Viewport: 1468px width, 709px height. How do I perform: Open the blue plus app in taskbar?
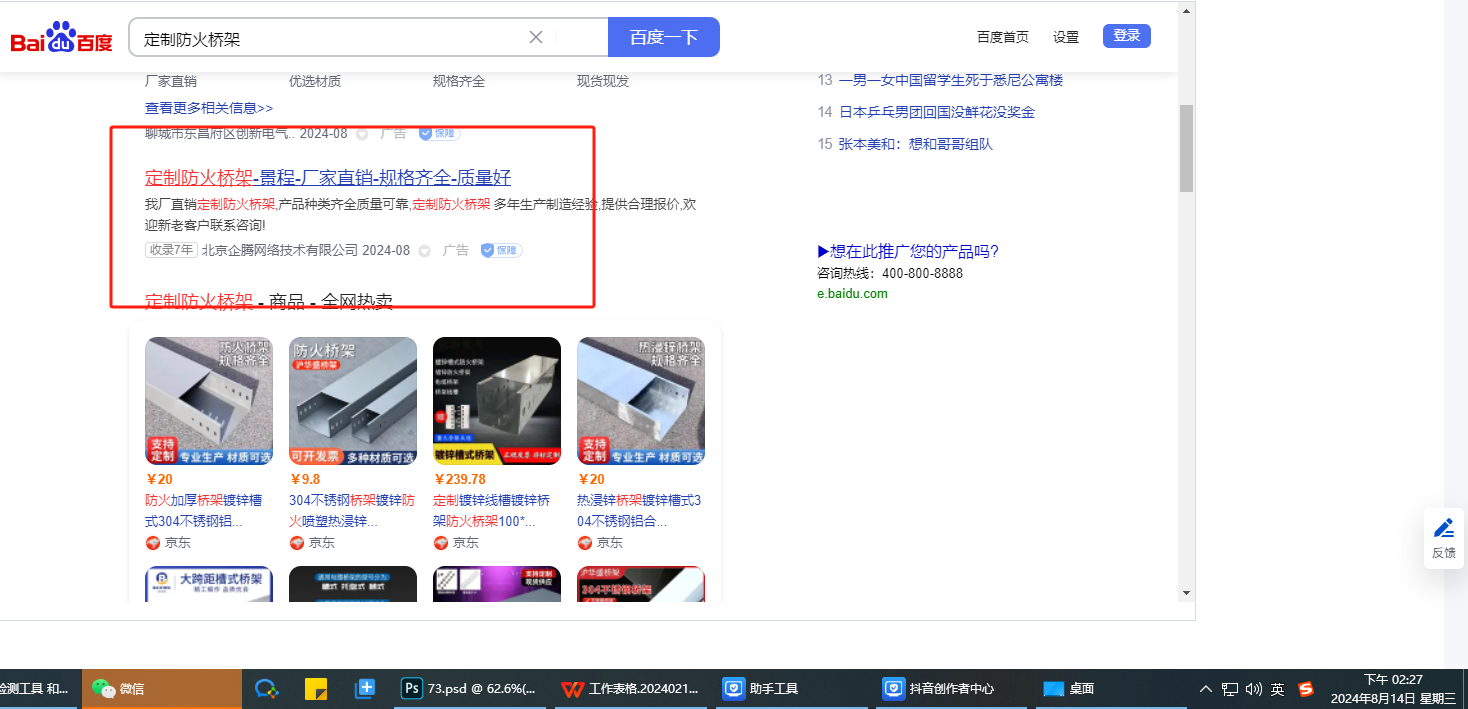click(365, 688)
